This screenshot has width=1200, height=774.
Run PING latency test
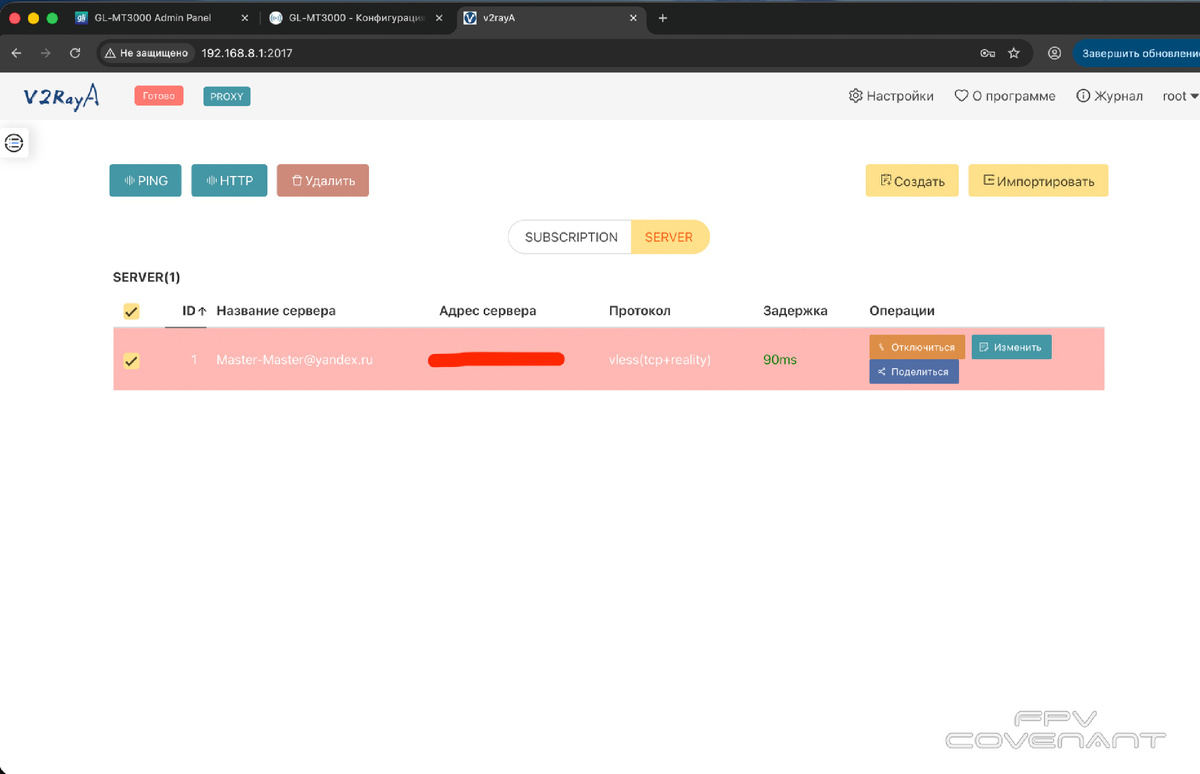[145, 181]
